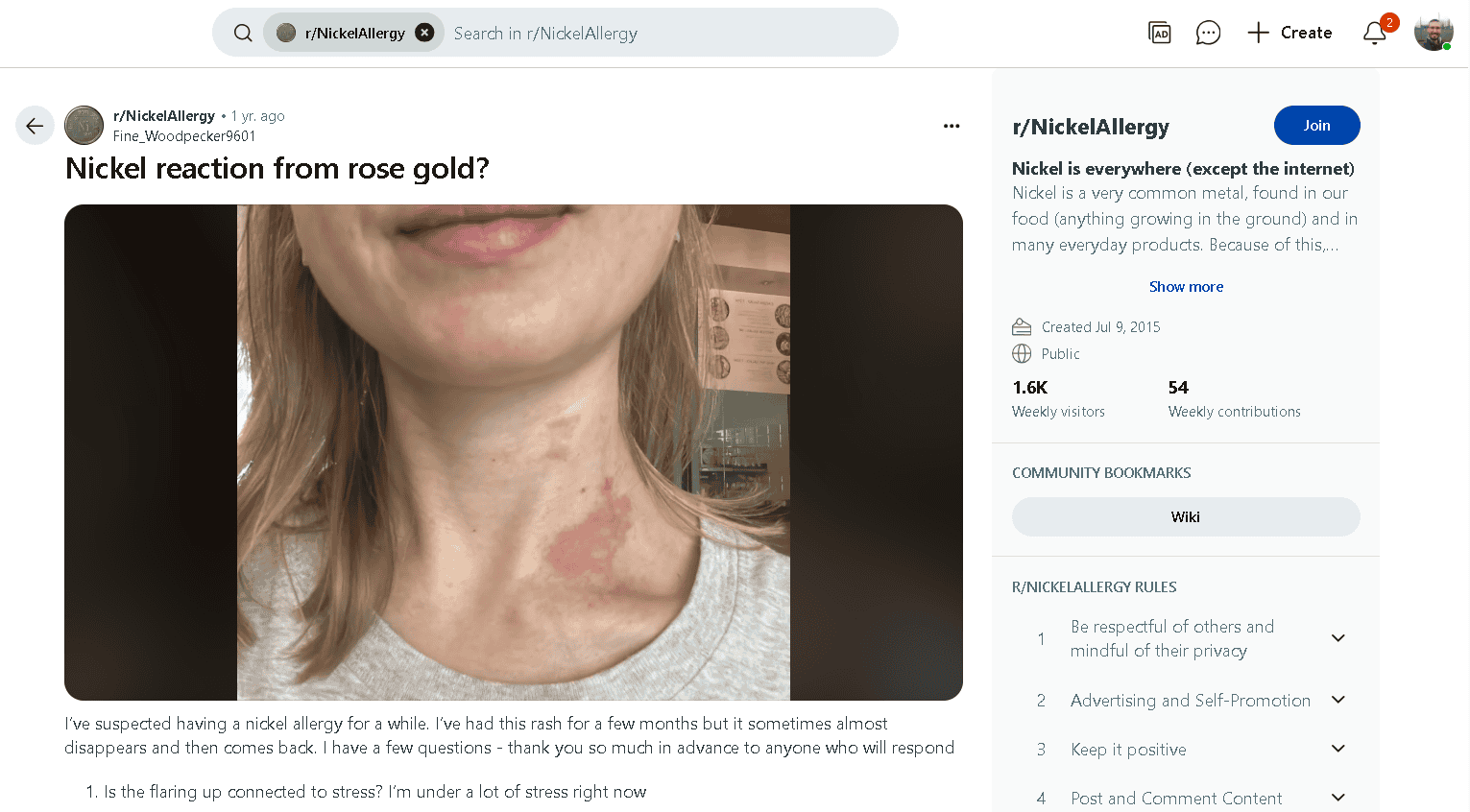
Task: Show more of the community description
Action: tap(1186, 286)
